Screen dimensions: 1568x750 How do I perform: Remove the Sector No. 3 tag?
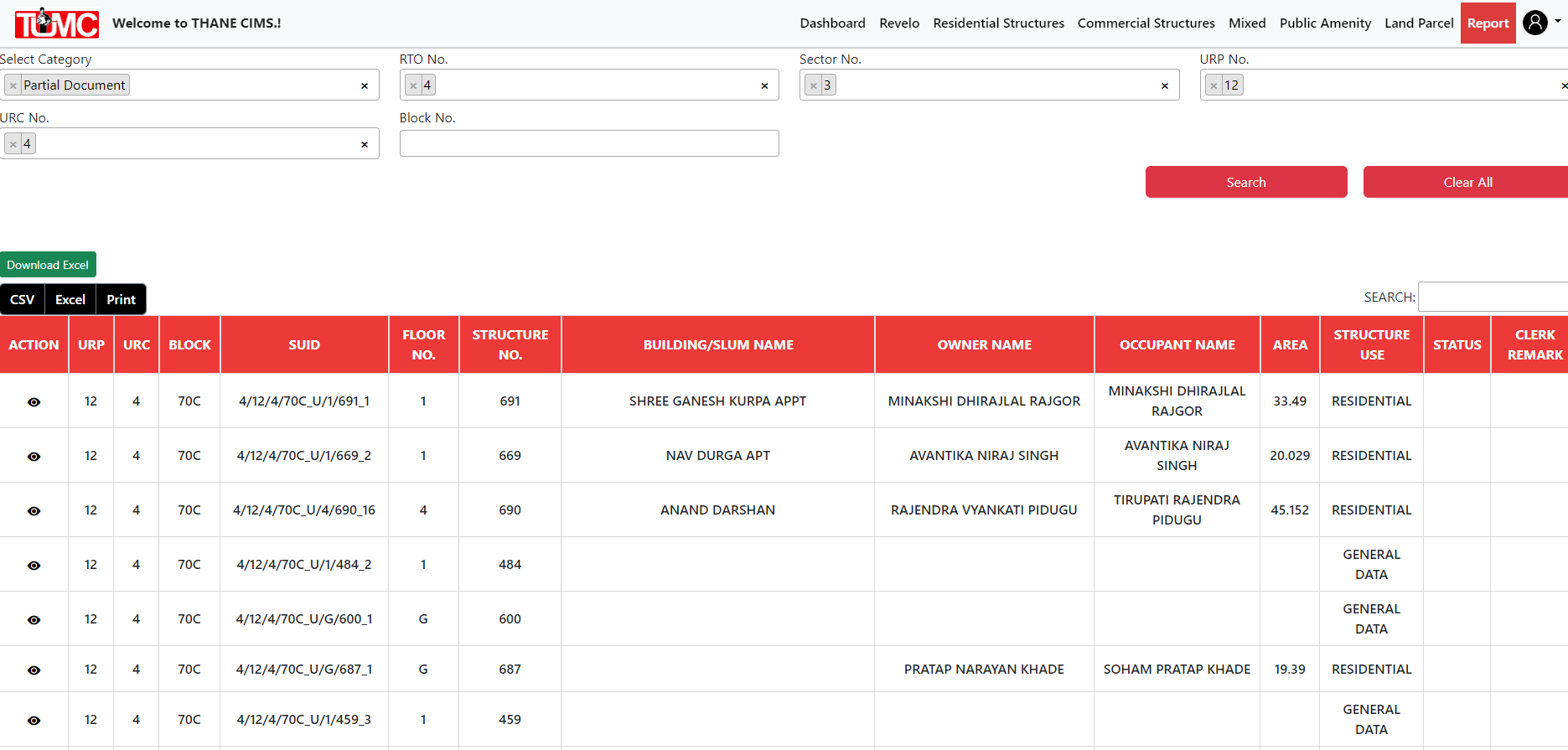click(814, 85)
